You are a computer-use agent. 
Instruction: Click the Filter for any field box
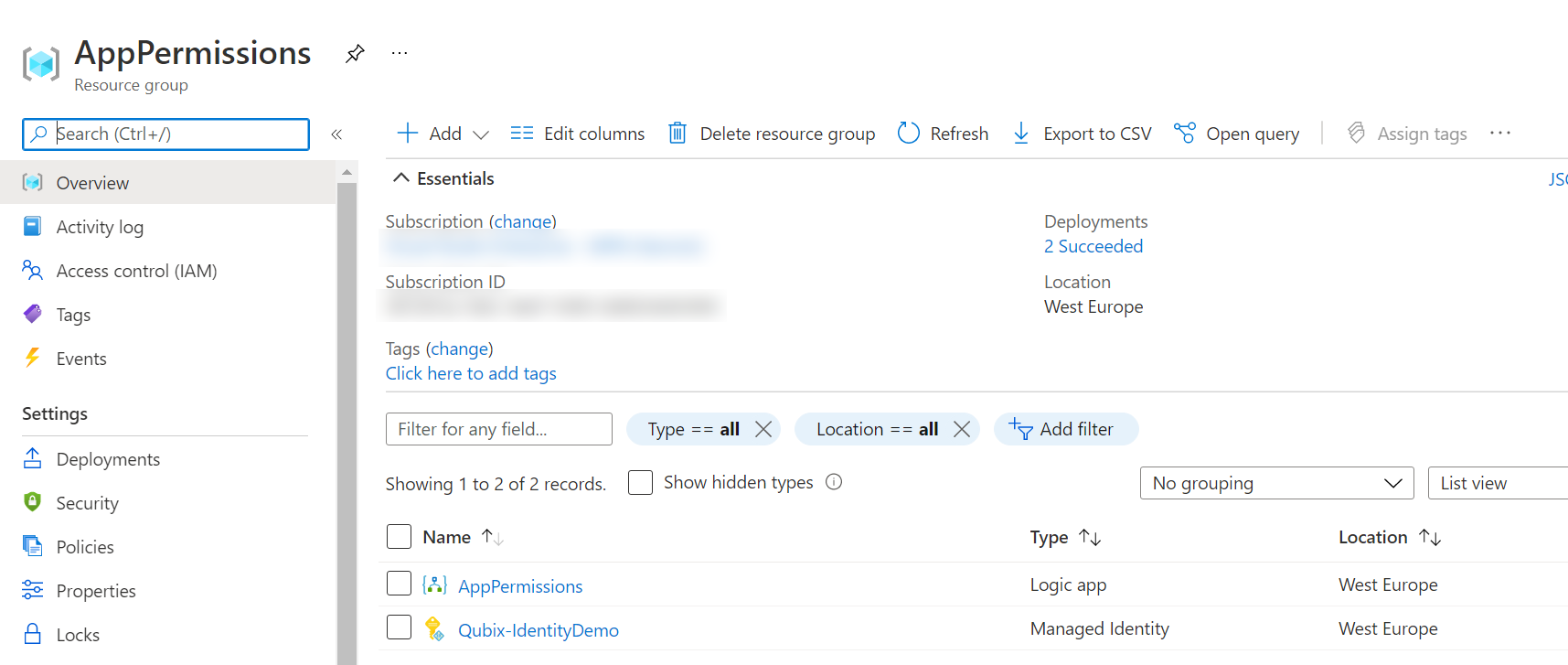(x=499, y=429)
